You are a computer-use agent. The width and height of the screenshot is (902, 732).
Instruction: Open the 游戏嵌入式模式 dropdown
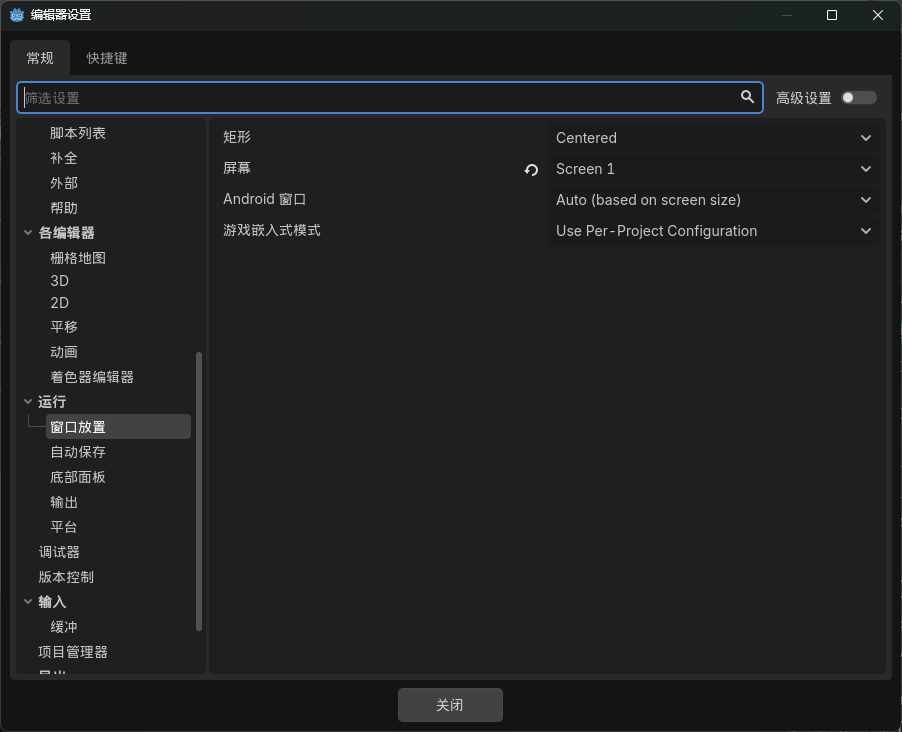(x=713, y=231)
